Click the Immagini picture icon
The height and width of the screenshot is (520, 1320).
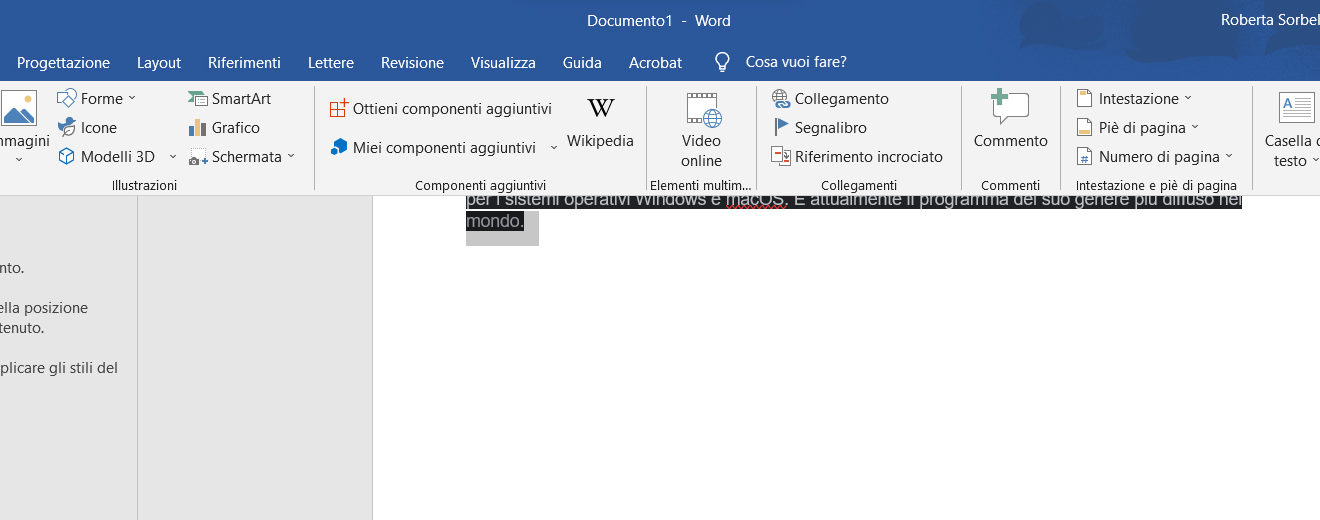point(19,108)
